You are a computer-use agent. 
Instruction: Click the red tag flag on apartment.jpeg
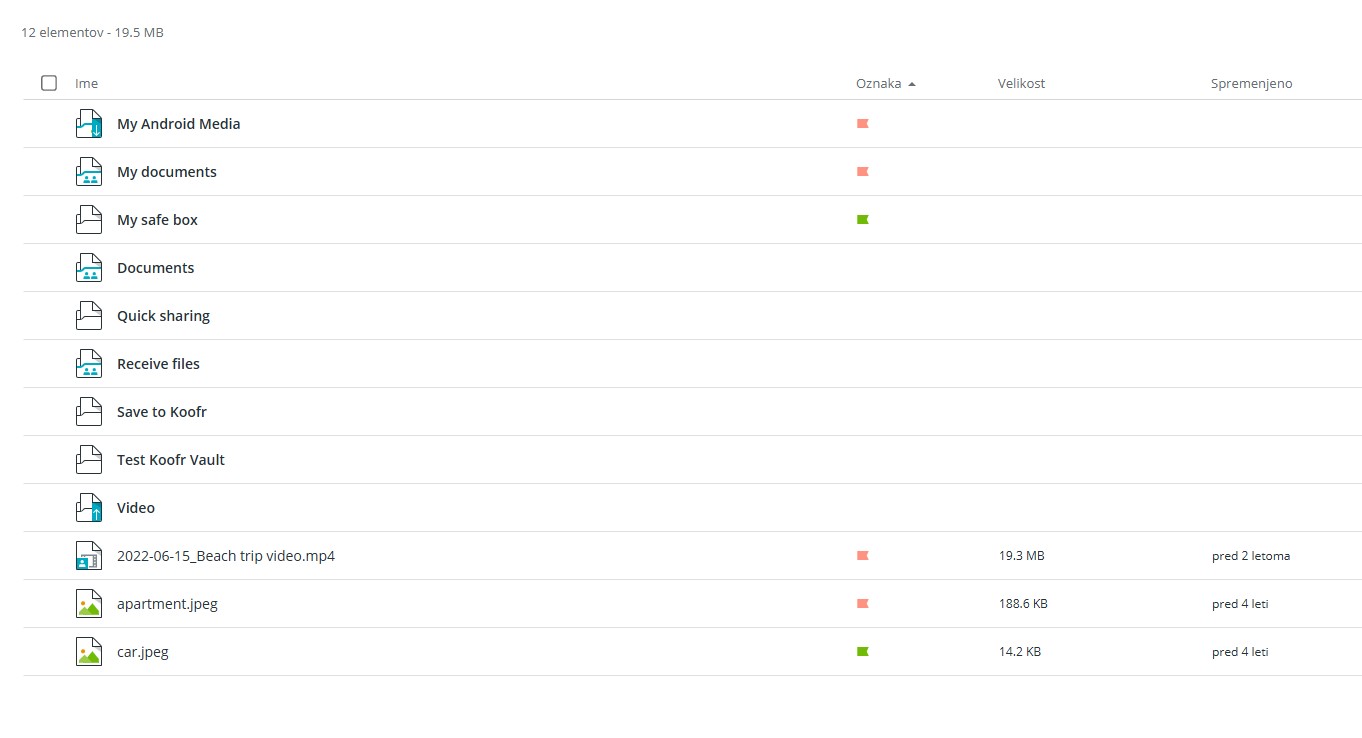863,604
